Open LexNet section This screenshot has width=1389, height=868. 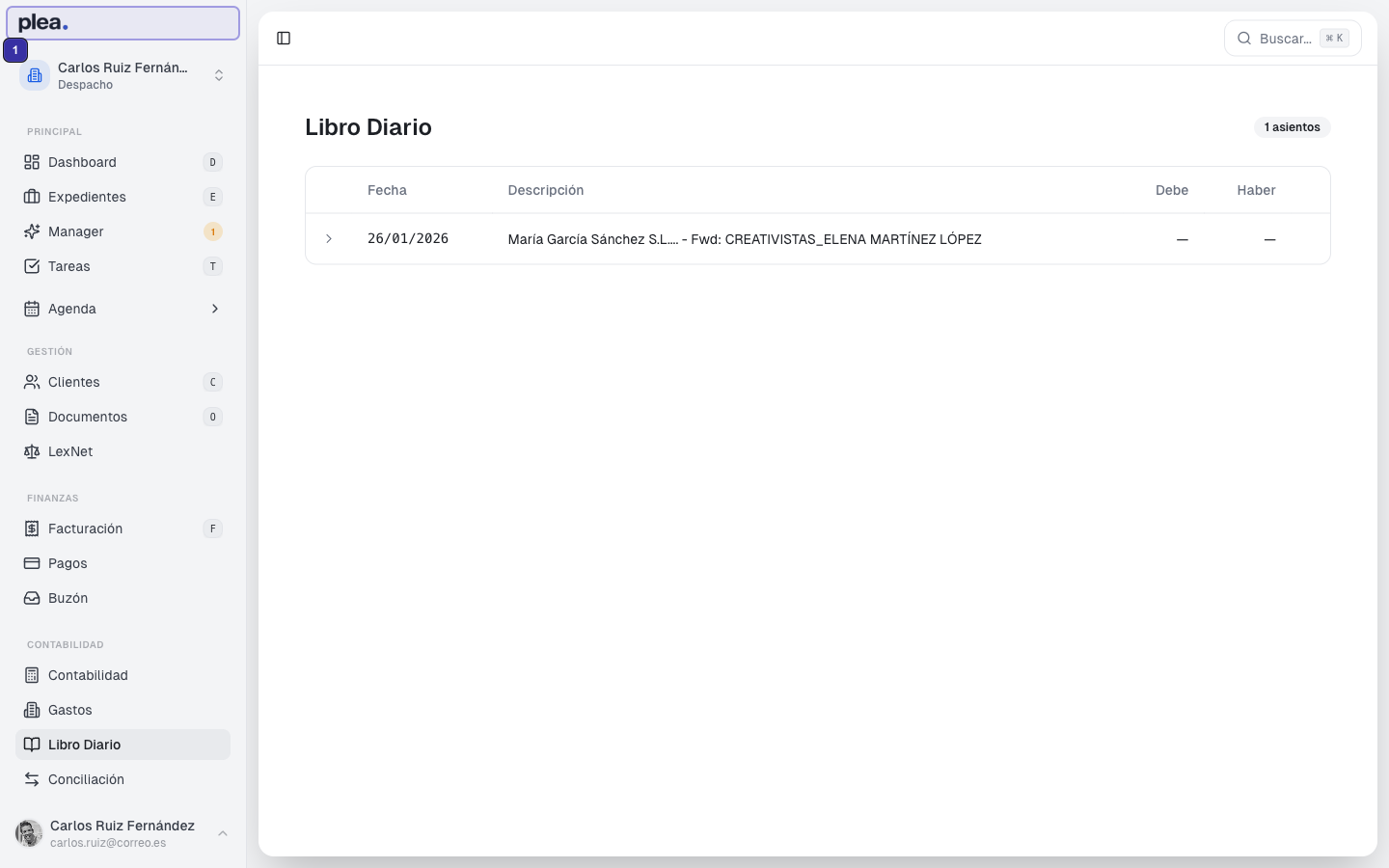coord(123,451)
